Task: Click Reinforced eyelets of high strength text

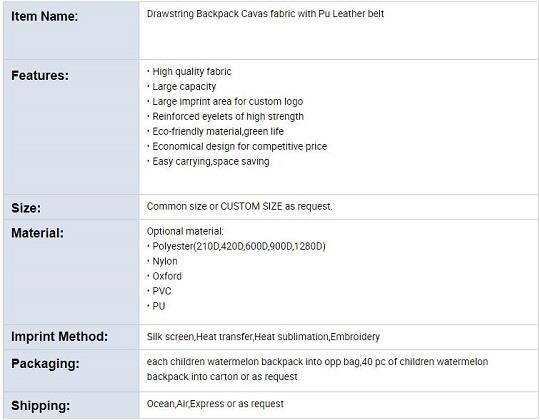Action: pyautogui.click(x=226, y=116)
